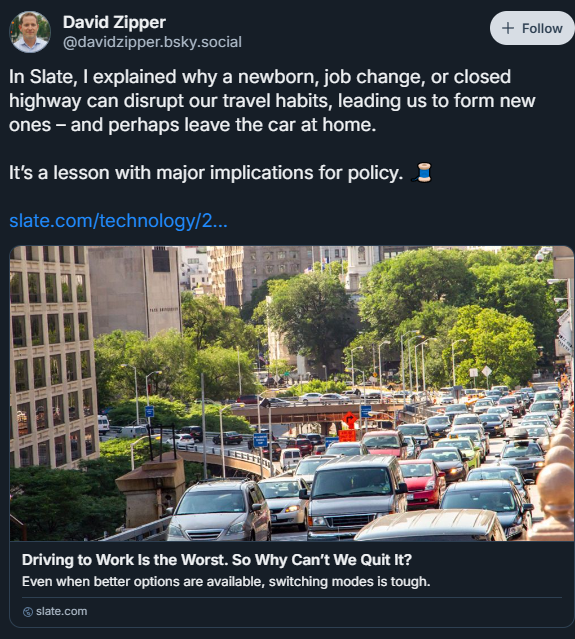Open the @davidzipper.bsky.social handle

(x=152, y=42)
